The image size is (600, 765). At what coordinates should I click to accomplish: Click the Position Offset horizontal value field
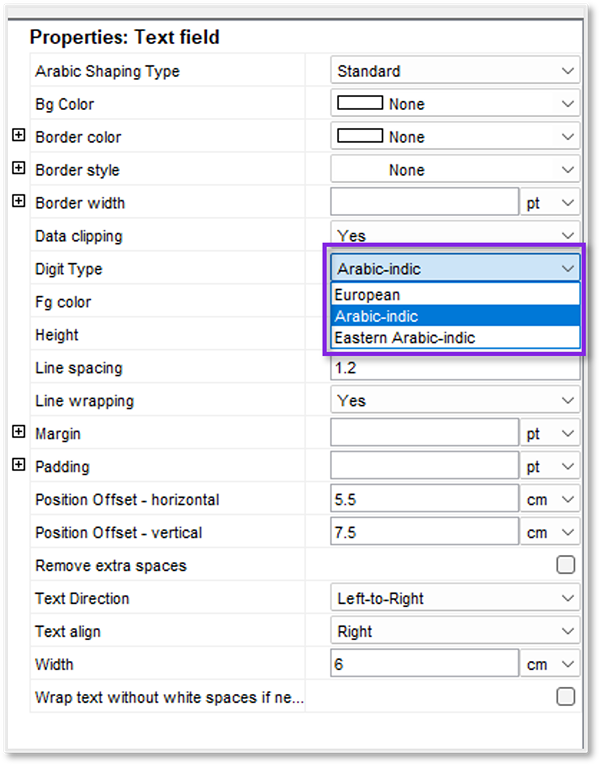(424, 499)
